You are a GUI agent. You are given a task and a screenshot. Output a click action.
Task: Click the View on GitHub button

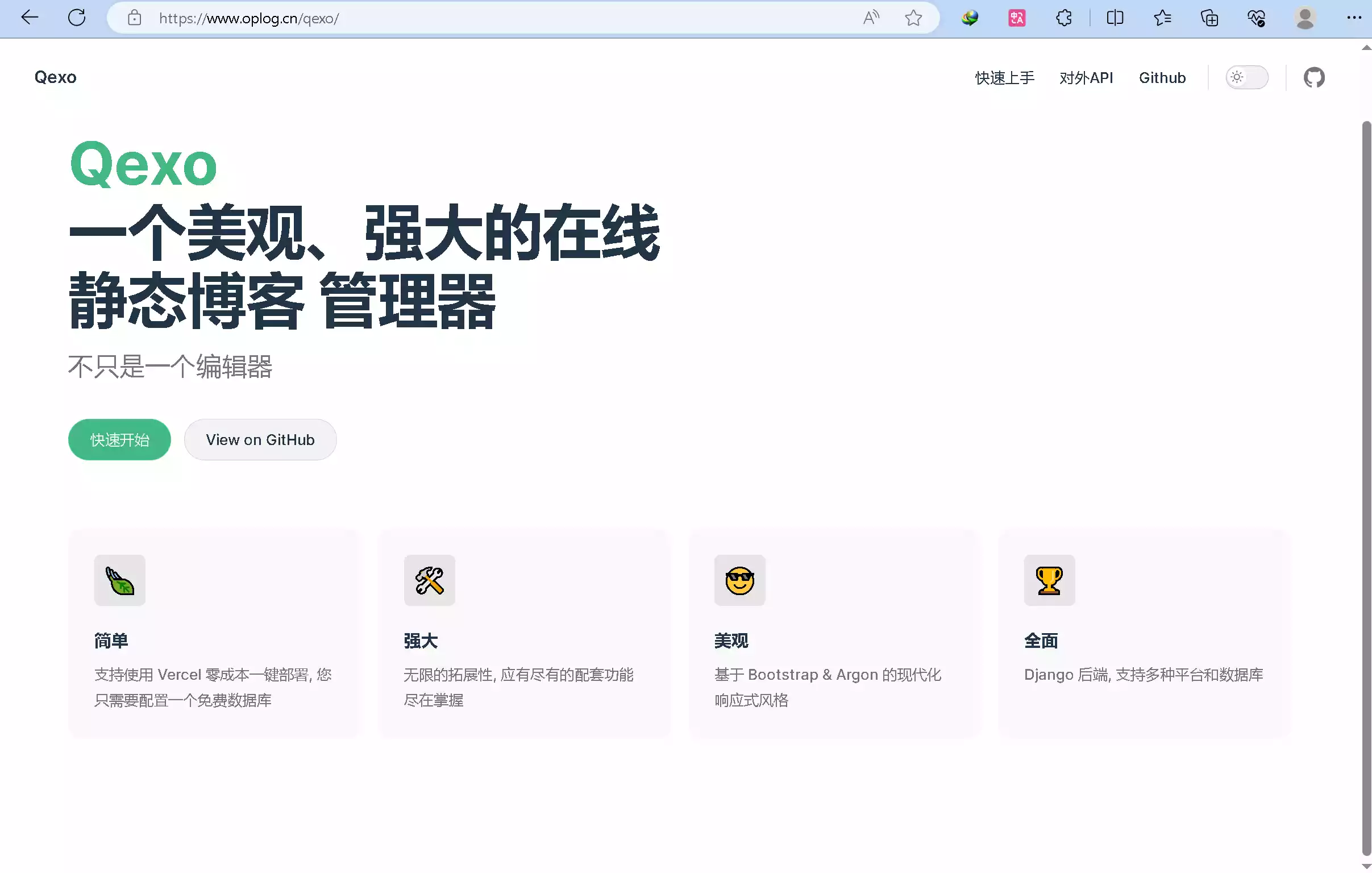click(x=260, y=440)
